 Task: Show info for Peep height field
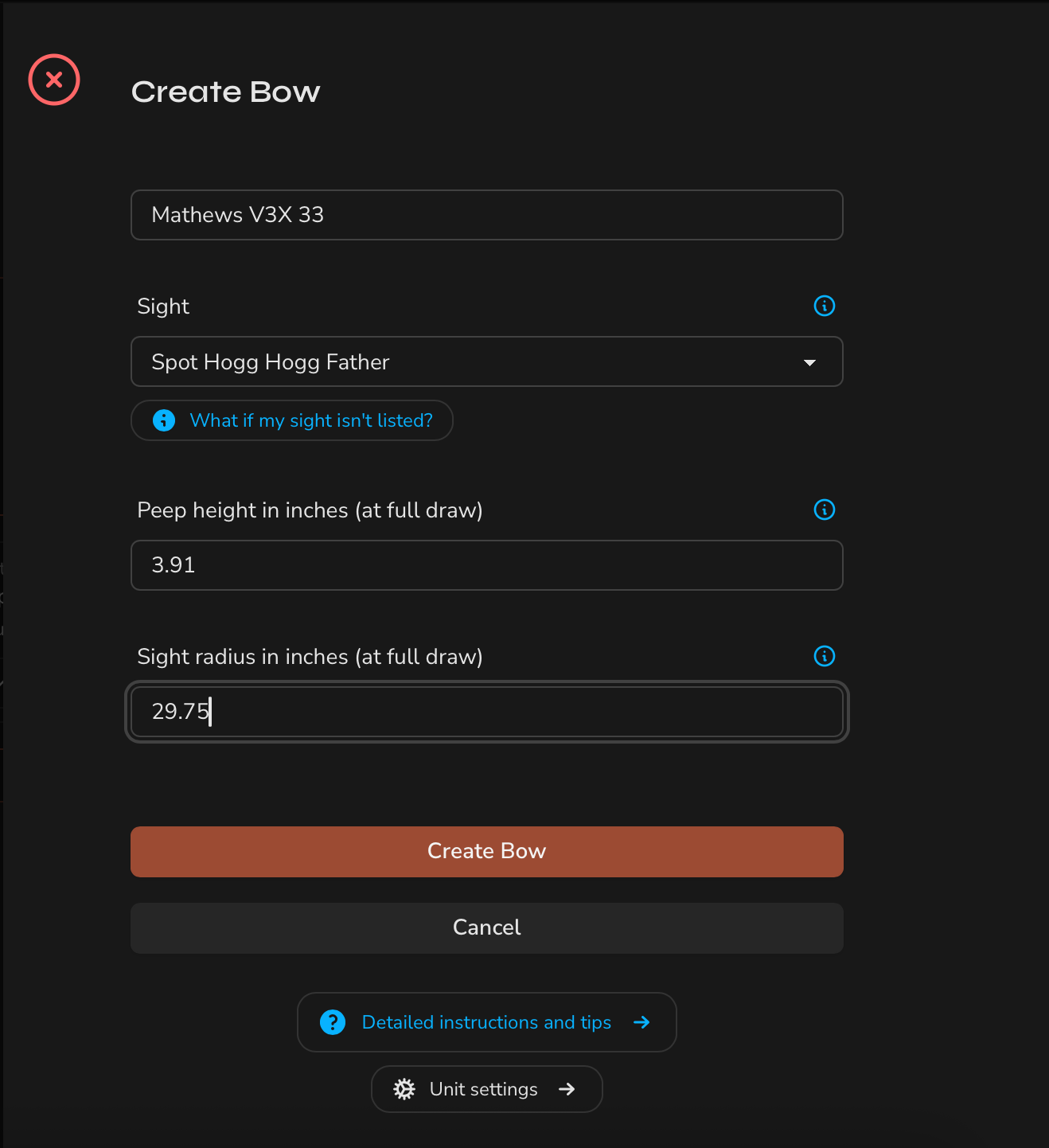tap(825, 510)
